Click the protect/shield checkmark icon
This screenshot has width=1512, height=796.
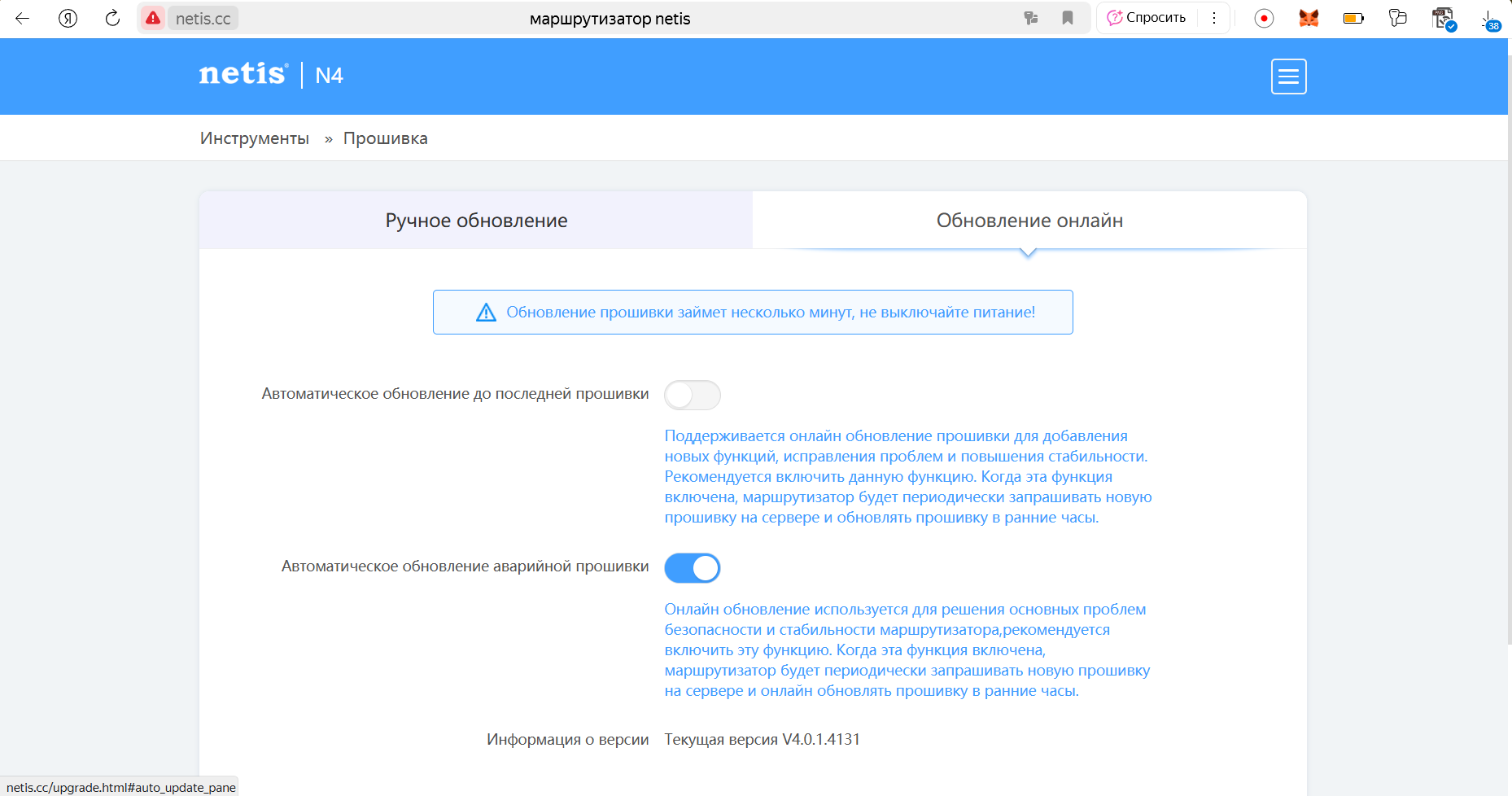point(1444,19)
